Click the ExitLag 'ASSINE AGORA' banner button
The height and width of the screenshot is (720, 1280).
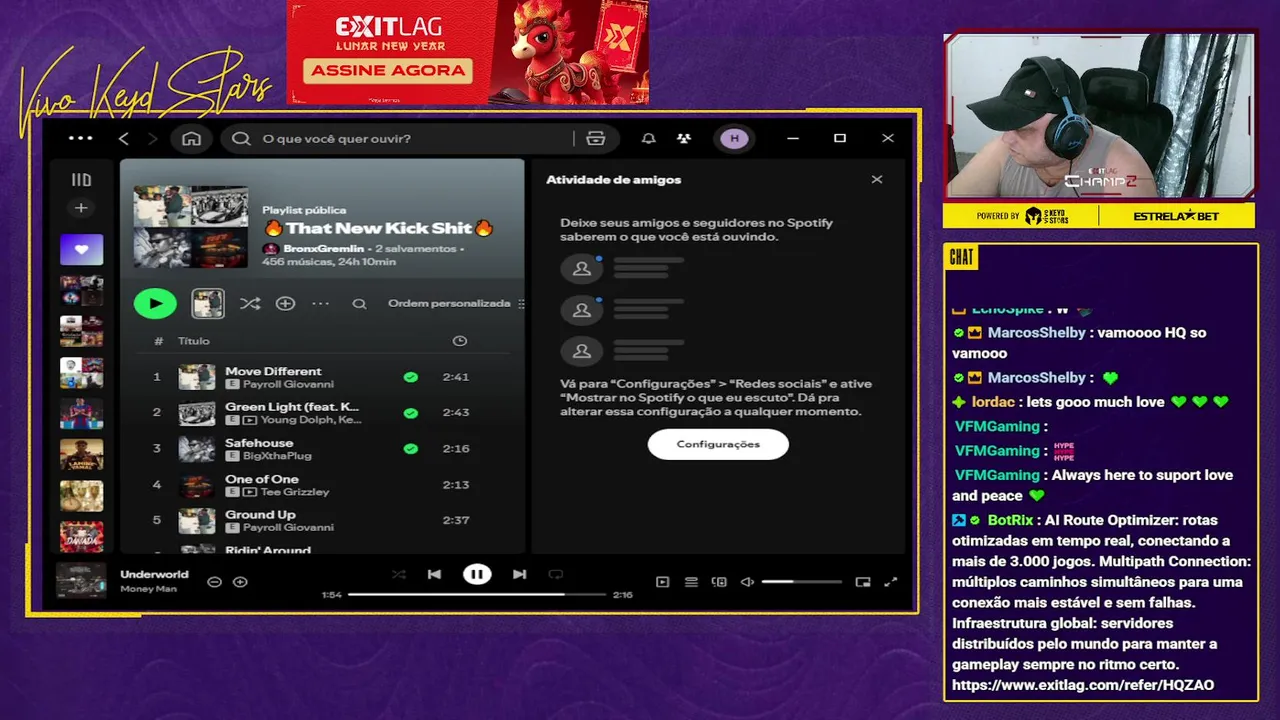[x=388, y=71]
